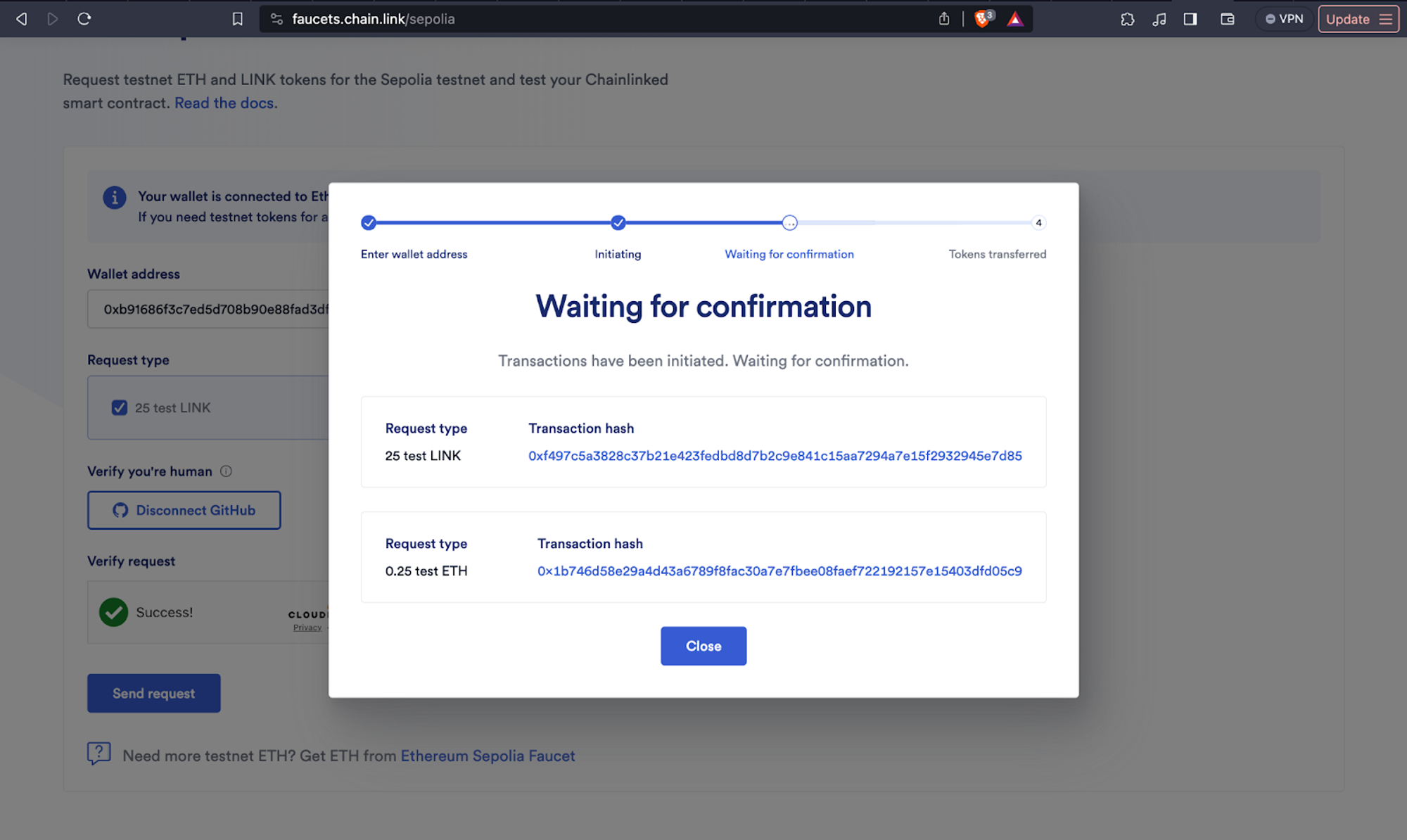Click the site settings icon in address bar
The height and width of the screenshot is (840, 1407).
[276, 19]
